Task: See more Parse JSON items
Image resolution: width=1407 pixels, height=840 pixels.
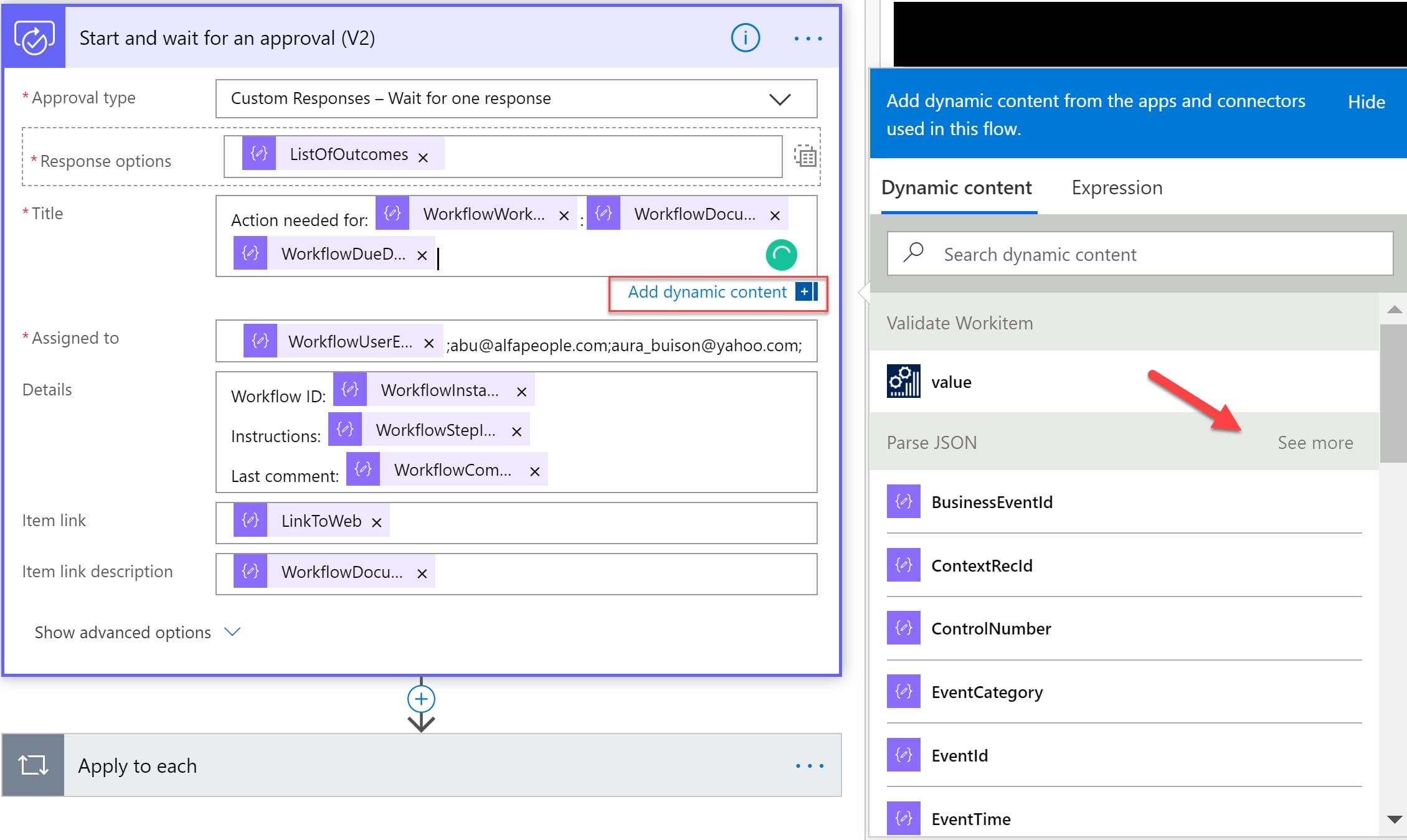Action: tap(1315, 443)
